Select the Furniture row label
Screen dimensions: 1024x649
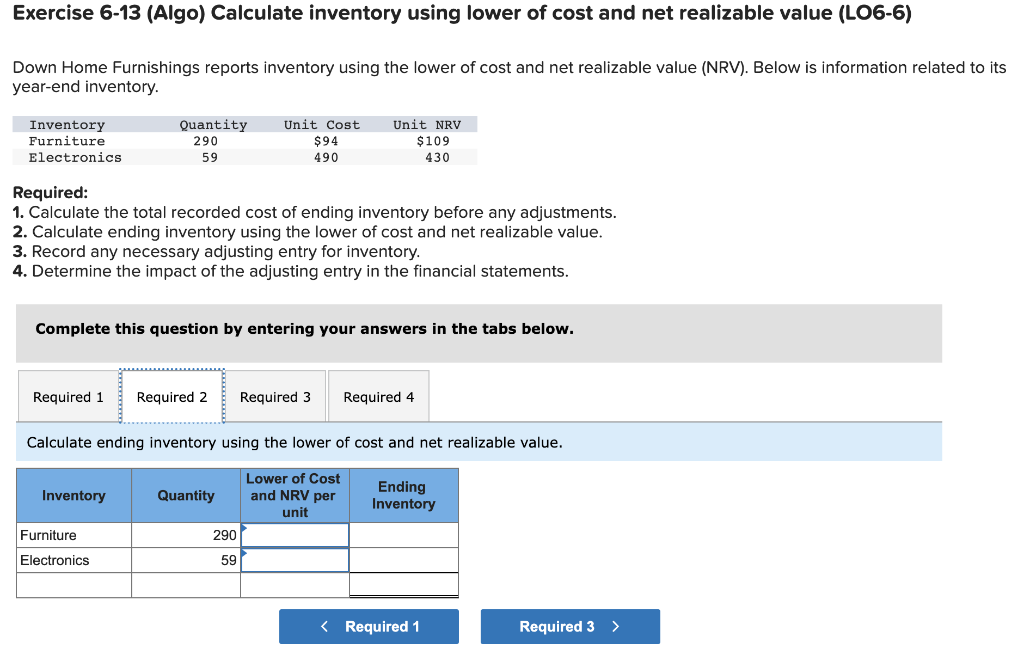73,534
